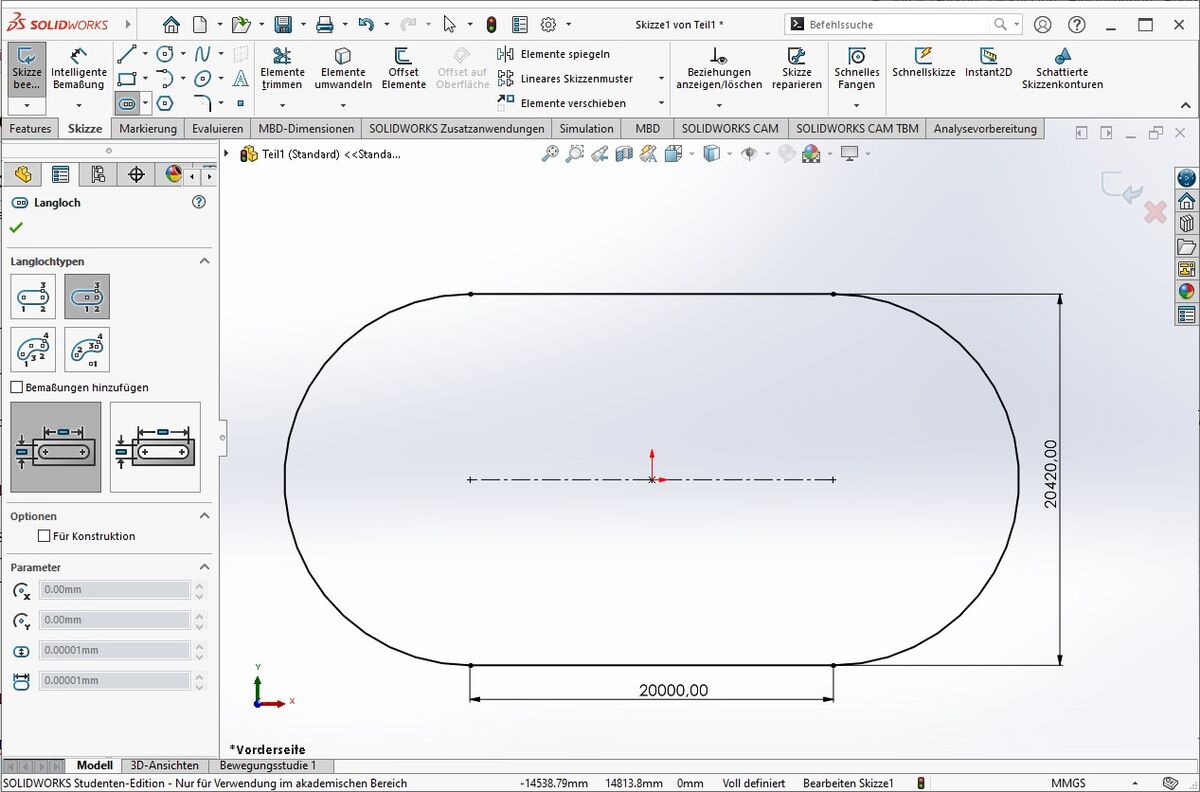Screen dimensions: 1200x792
Task: Open the appearance color ball tab
Action: (174, 175)
